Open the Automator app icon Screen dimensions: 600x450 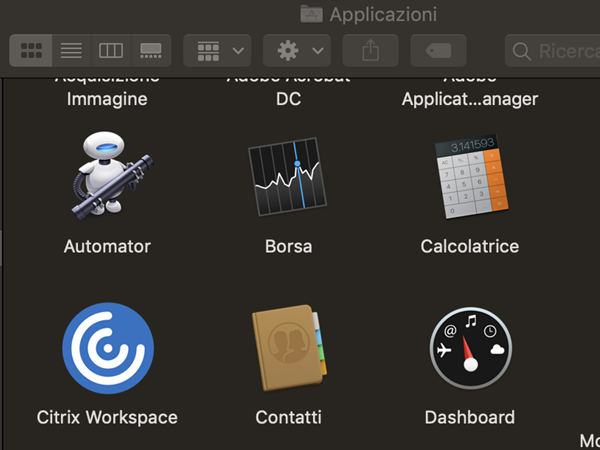tap(112, 175)
